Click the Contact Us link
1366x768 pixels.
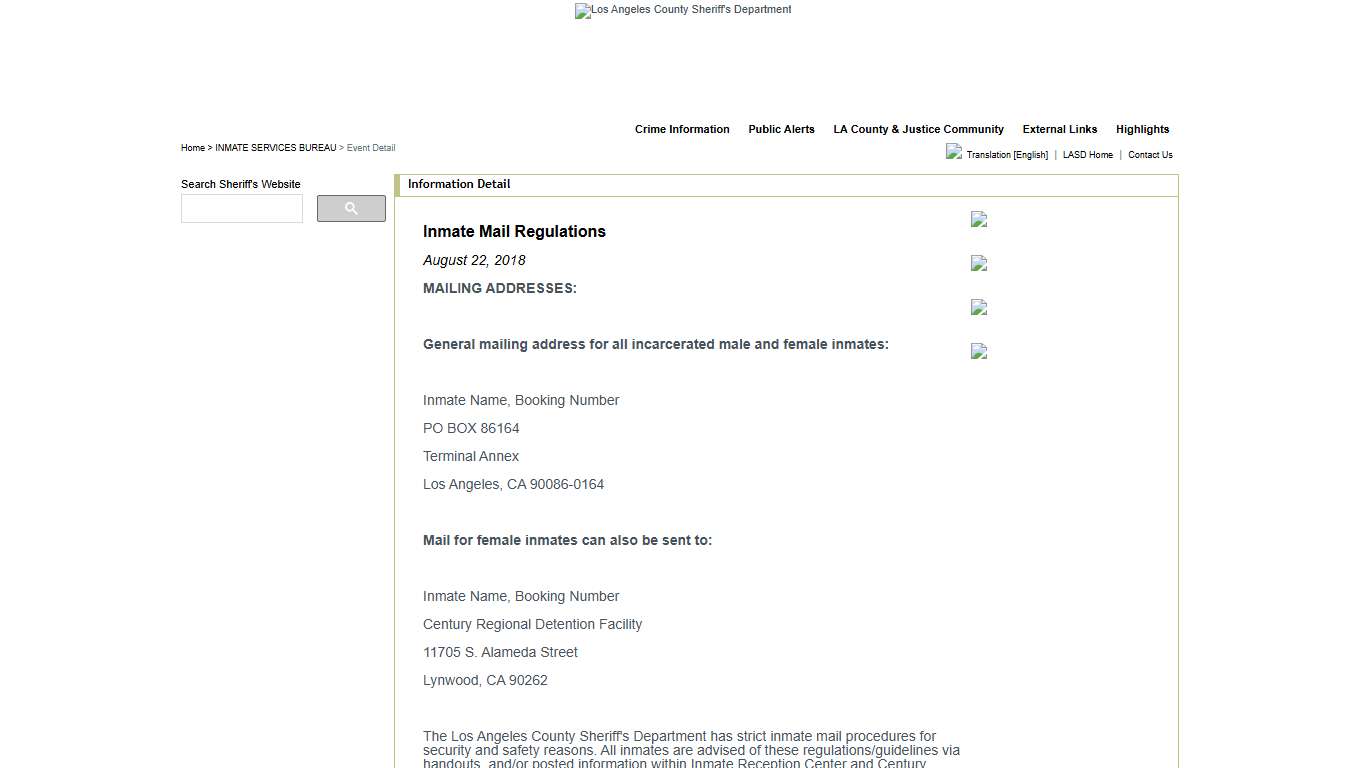pos(1150,155)
